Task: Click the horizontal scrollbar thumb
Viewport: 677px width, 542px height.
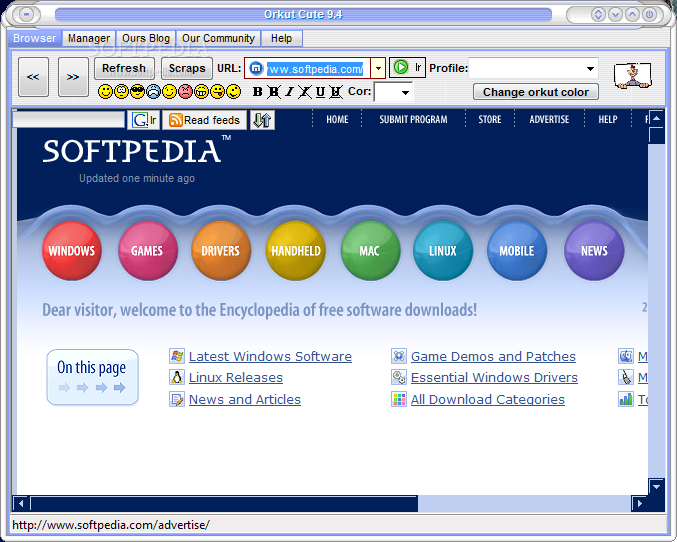Action: tap(224, 504)
